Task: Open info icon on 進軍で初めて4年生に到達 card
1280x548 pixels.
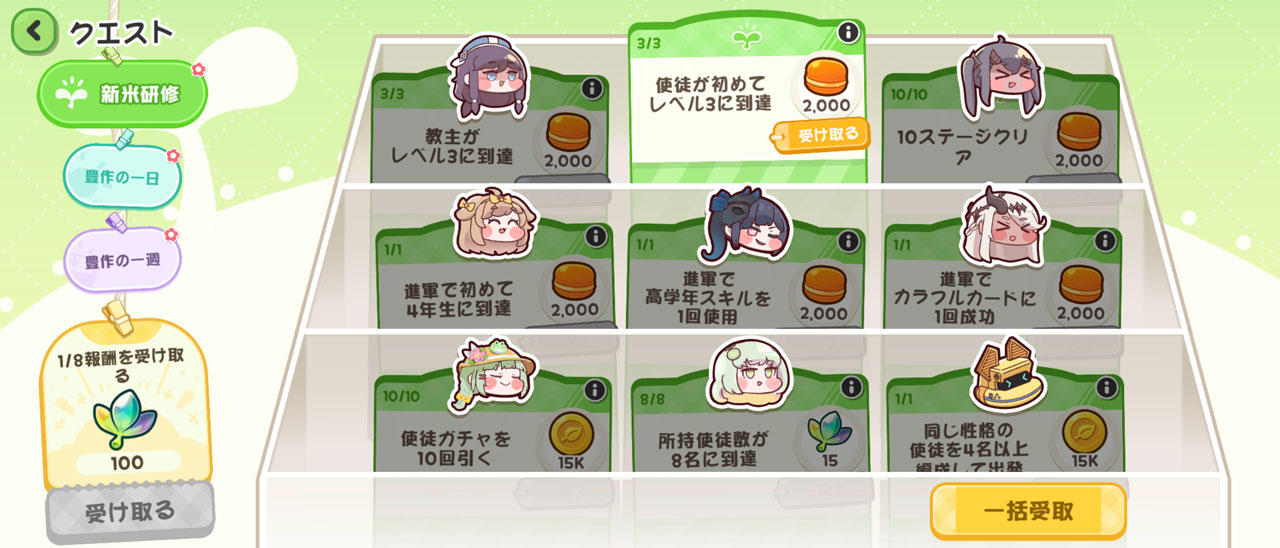Action: 594,237
